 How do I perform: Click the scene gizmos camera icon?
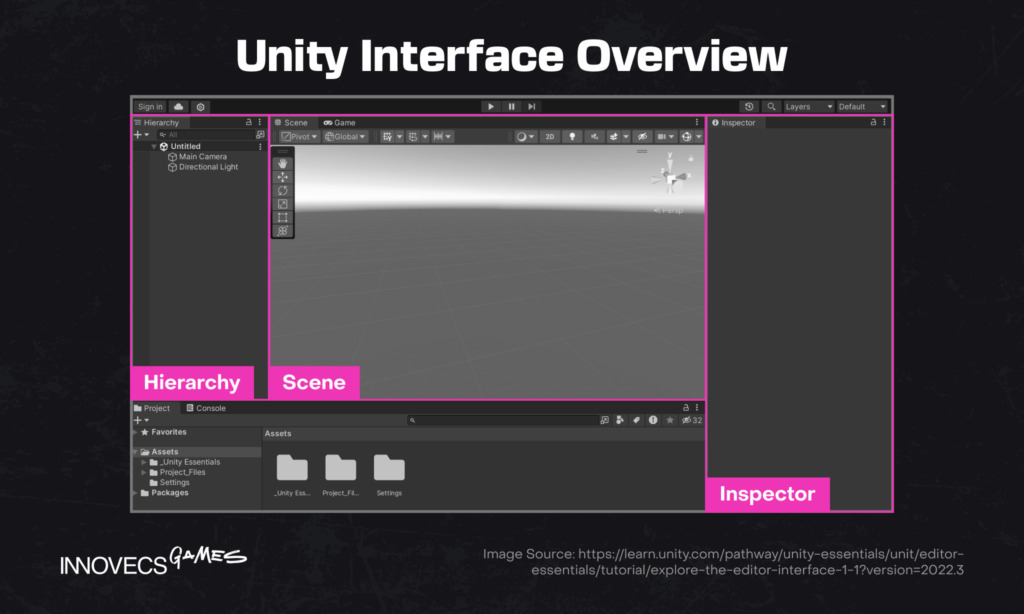pos(662,136)
